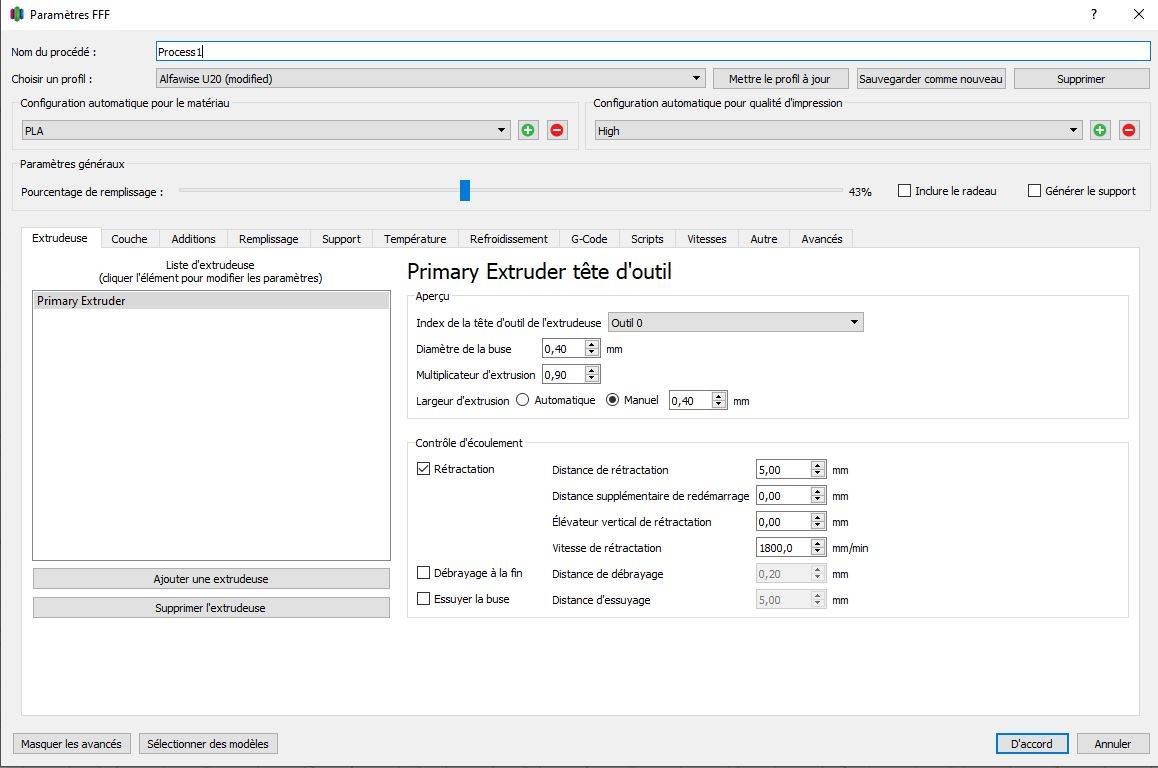
Task: Open the Outil 0 tool index dropdown
Action: 736,323
